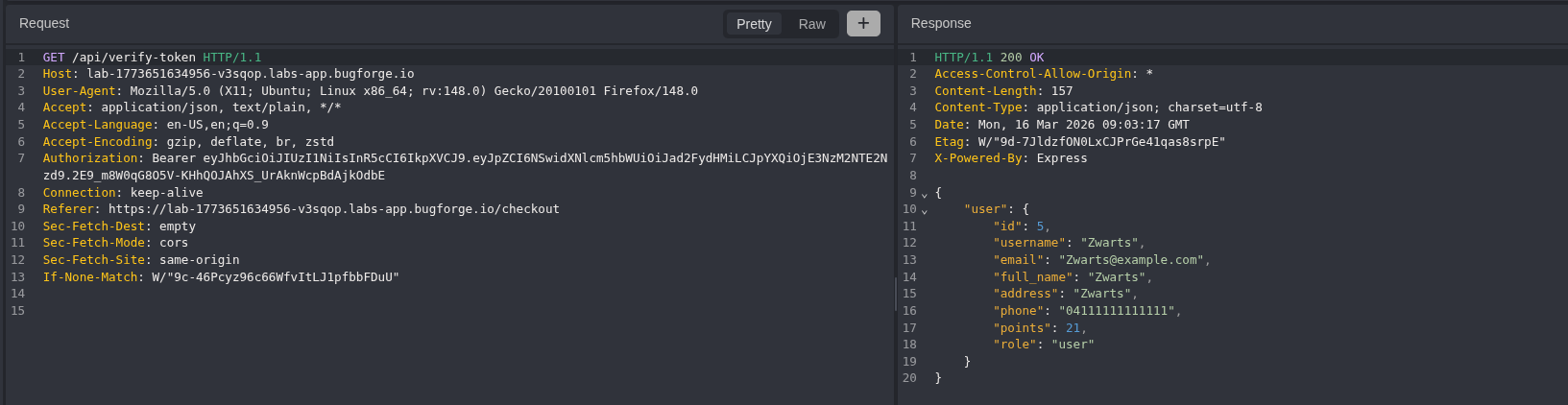Collapse the "user" object in response
Screen dimensions: 1568x405
click(x=925, y=210)
